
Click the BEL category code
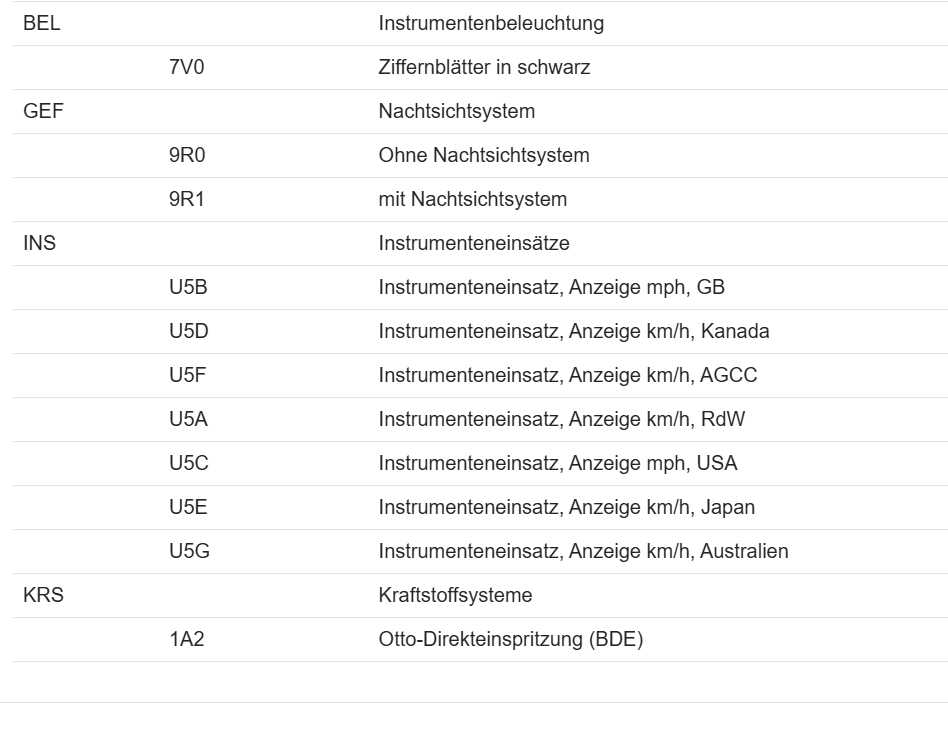pyautogui.click(x=42, y=24)
